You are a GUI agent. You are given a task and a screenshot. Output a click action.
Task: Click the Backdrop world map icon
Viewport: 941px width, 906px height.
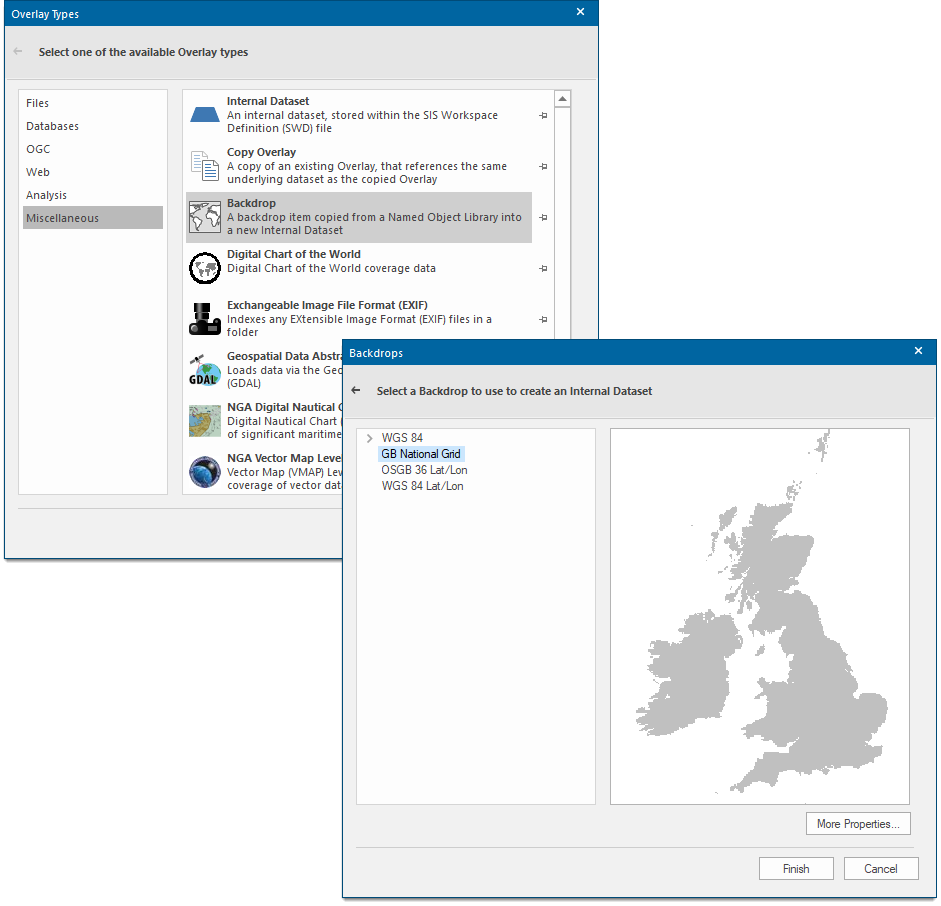coord(205,217)
